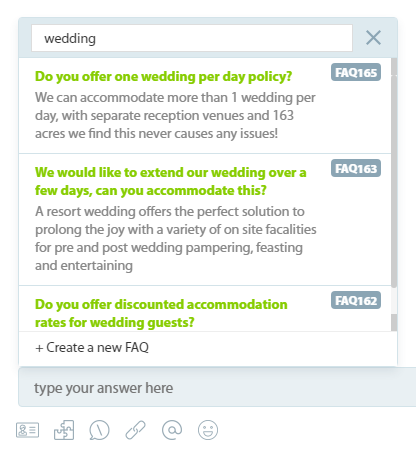Insert a link with chain icon
This screenshot has width=416, height=454.
click(x=135, y=430)
